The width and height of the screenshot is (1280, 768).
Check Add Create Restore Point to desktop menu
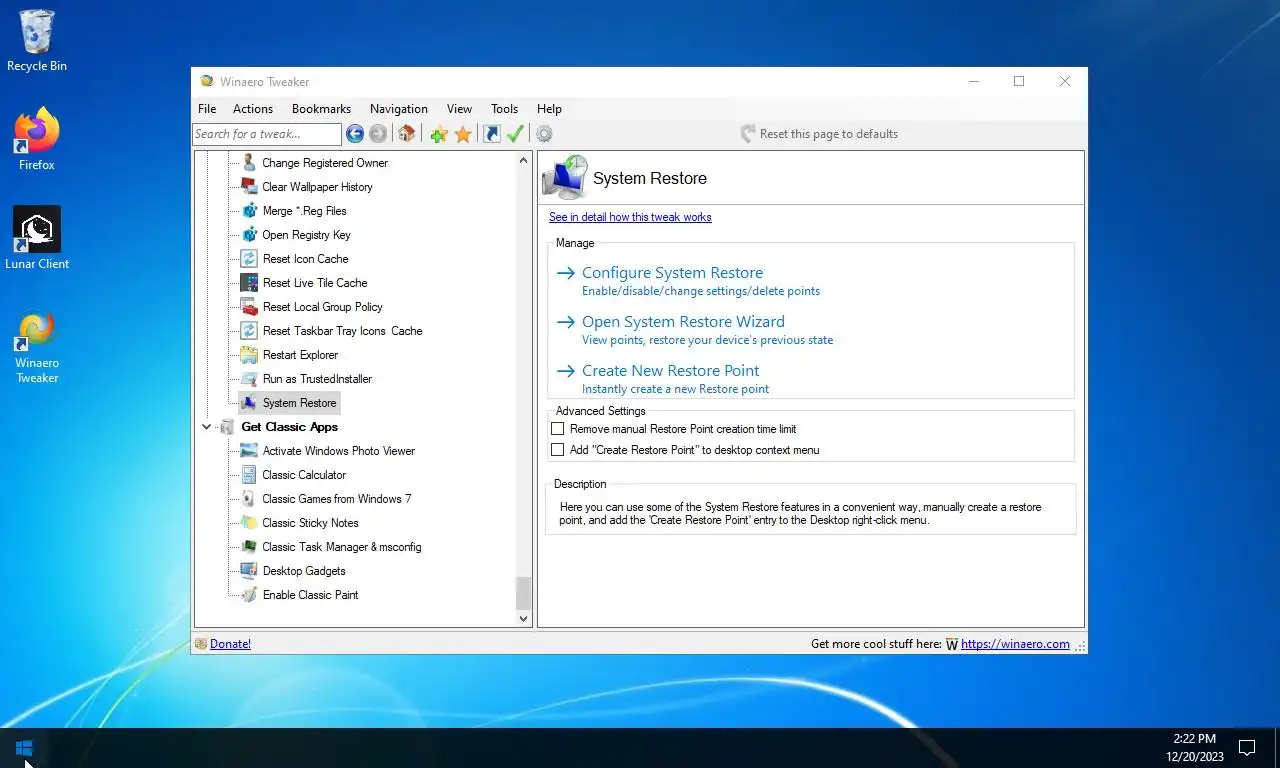tap(558, 450)
